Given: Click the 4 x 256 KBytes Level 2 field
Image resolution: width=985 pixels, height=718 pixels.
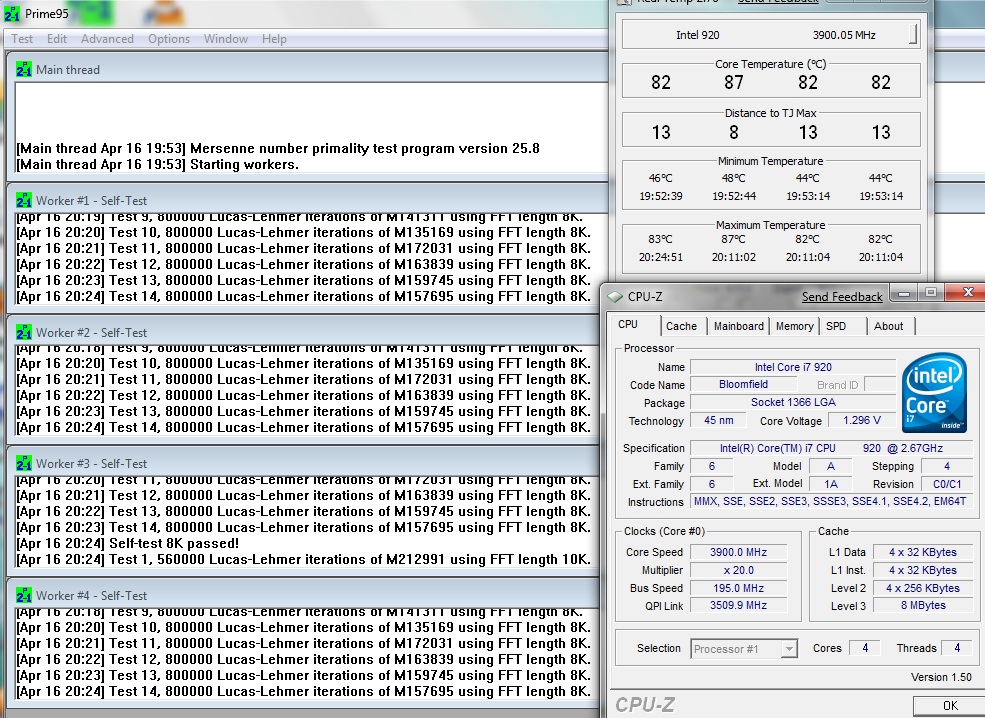Looking at the screenshot, I should (923, 588).
